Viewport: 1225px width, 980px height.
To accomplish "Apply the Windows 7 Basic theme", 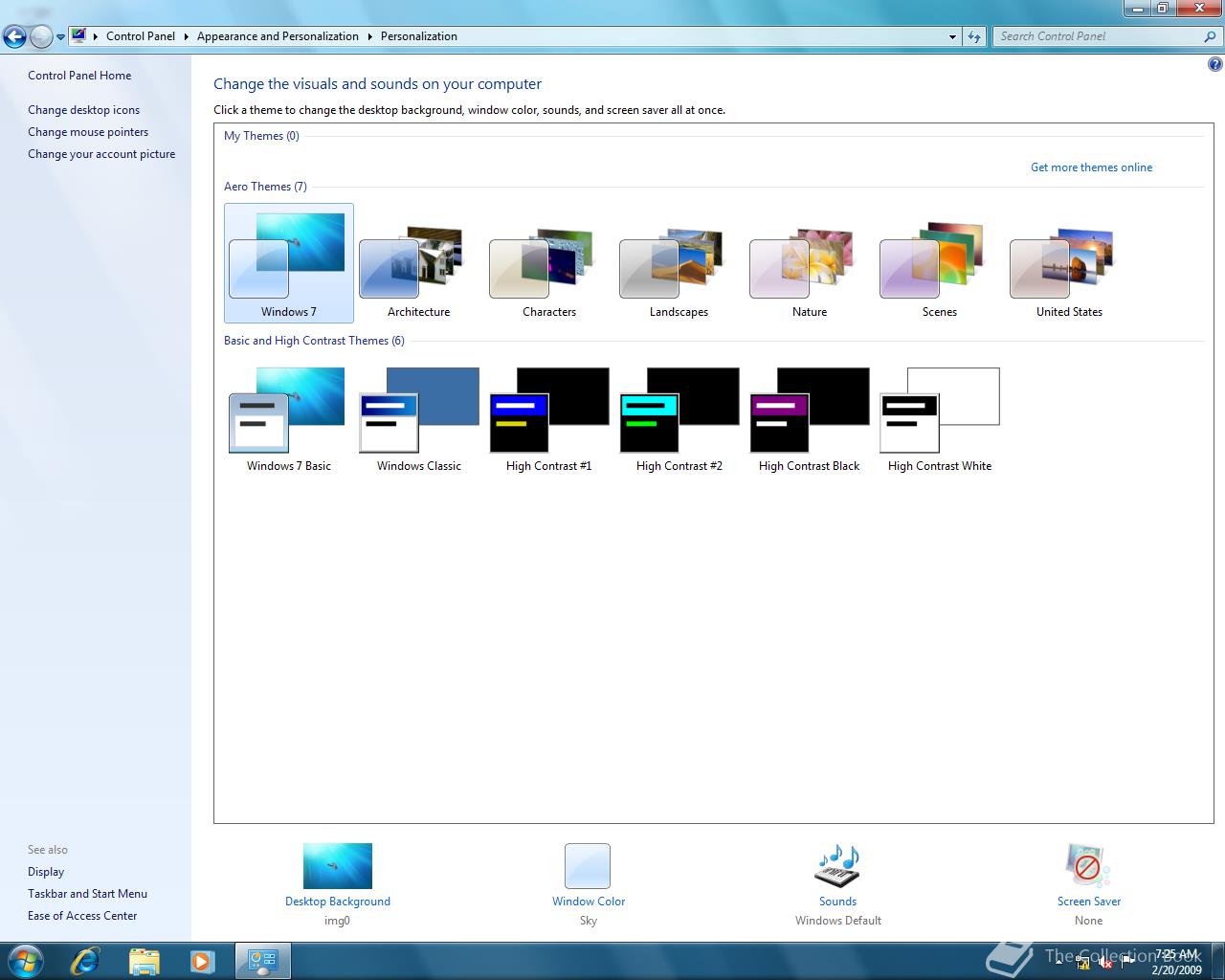I will coord(288,418).
